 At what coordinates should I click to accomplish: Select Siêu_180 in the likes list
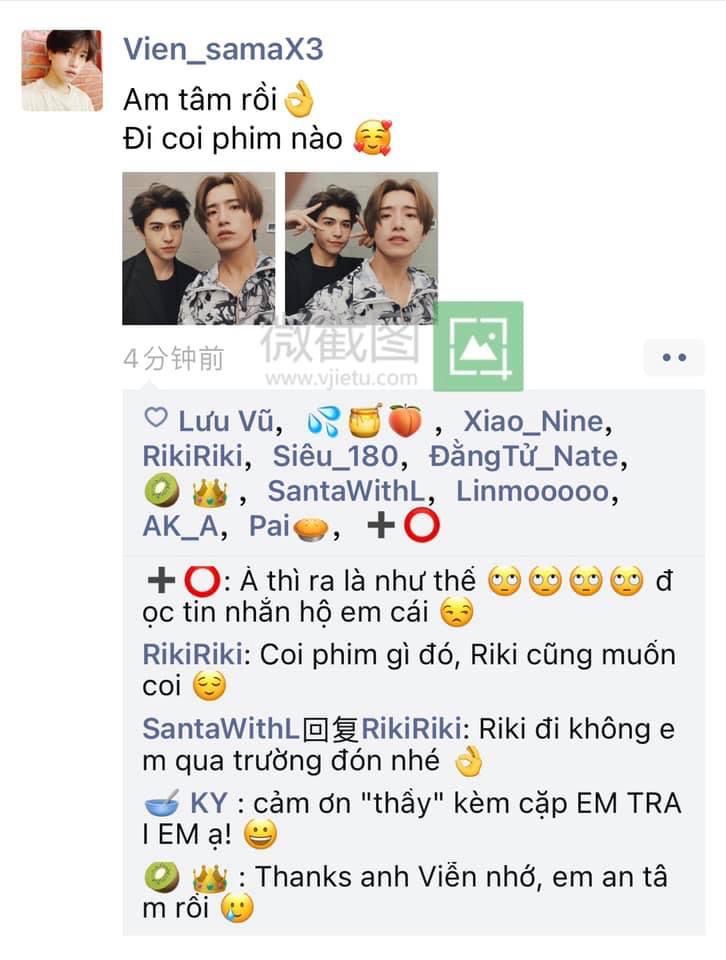(x=335, y=457)
